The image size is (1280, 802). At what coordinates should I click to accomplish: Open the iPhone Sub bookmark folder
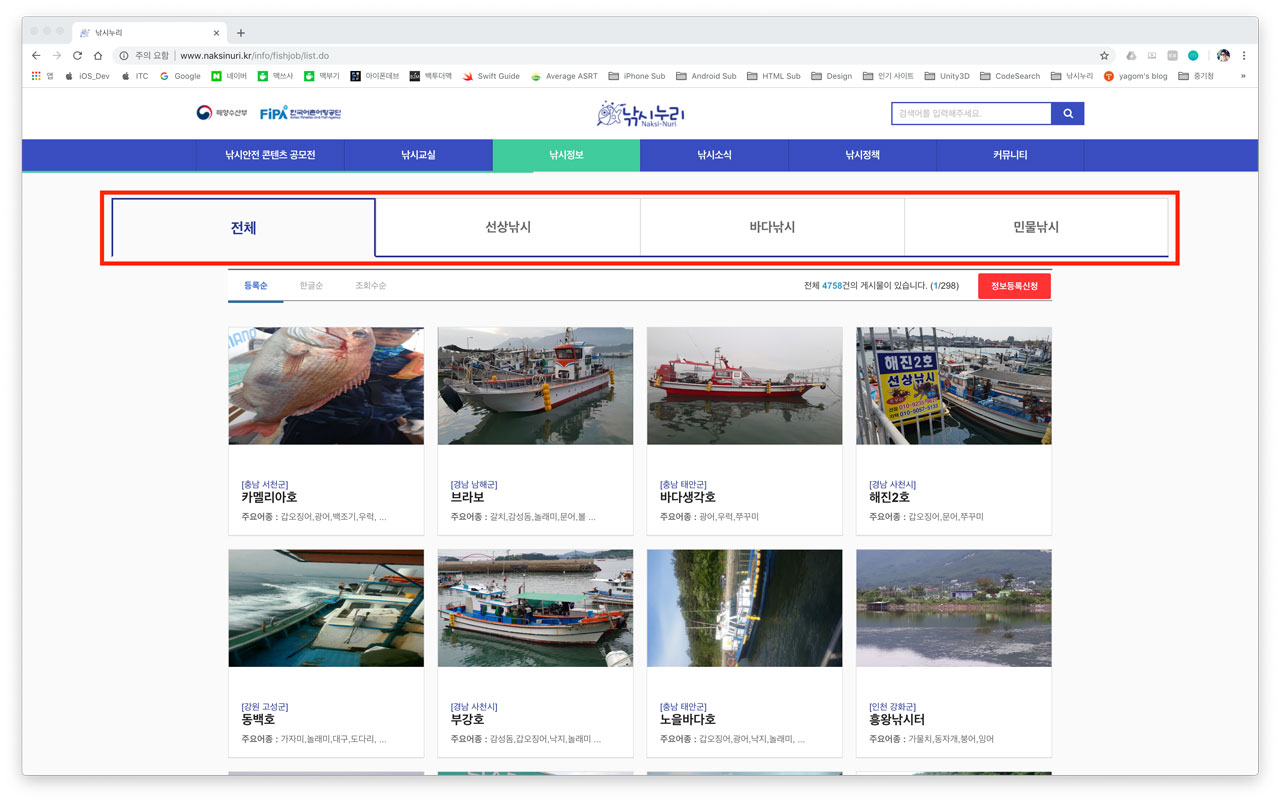pos(636,76)
